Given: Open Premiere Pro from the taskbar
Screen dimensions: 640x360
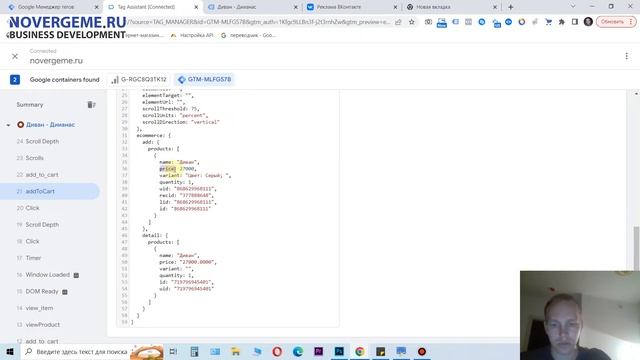Looking at the screenshot, I should pos(318,351).
